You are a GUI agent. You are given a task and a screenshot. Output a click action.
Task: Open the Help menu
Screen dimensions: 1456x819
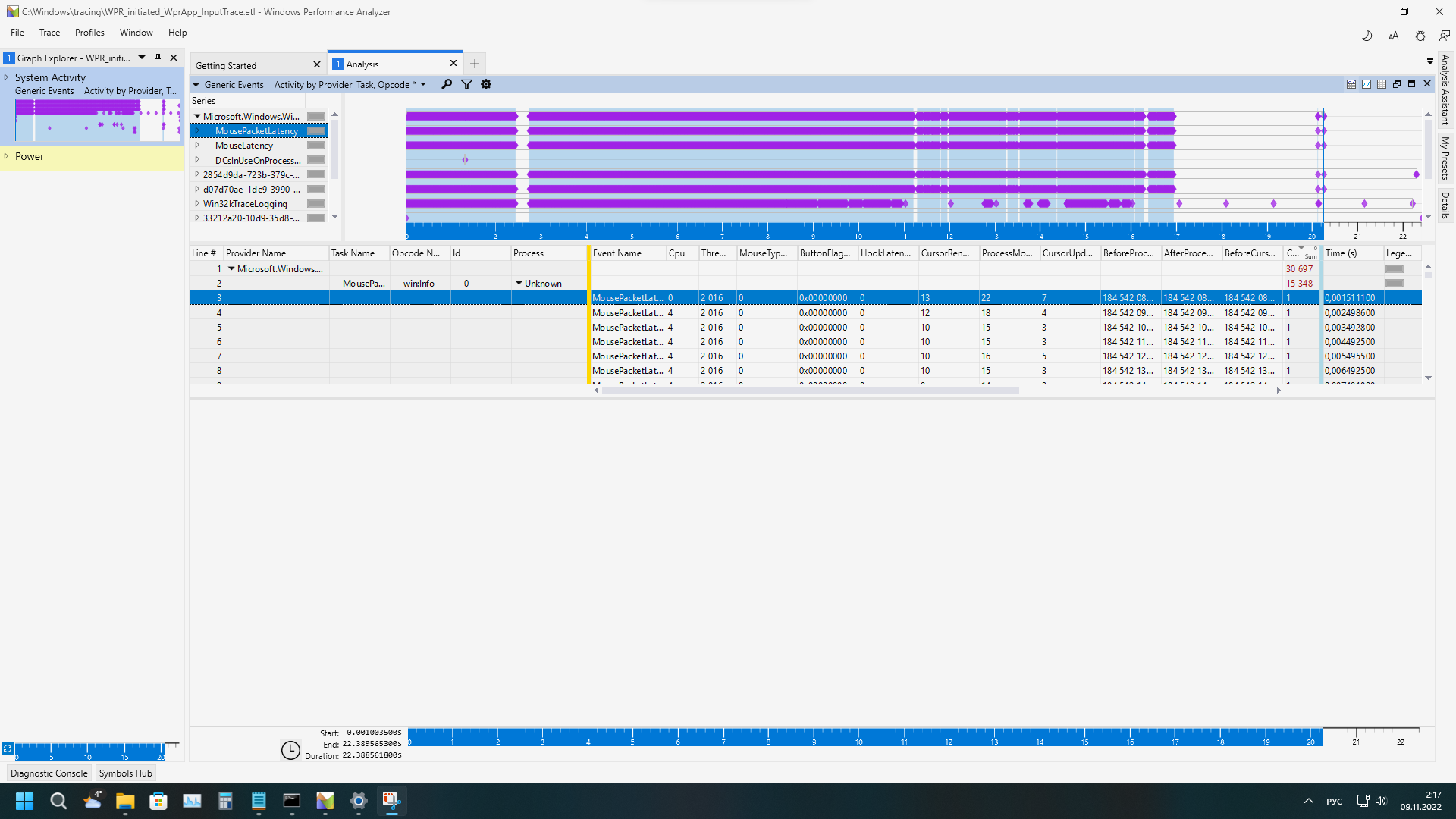click(x=177, y=33)
